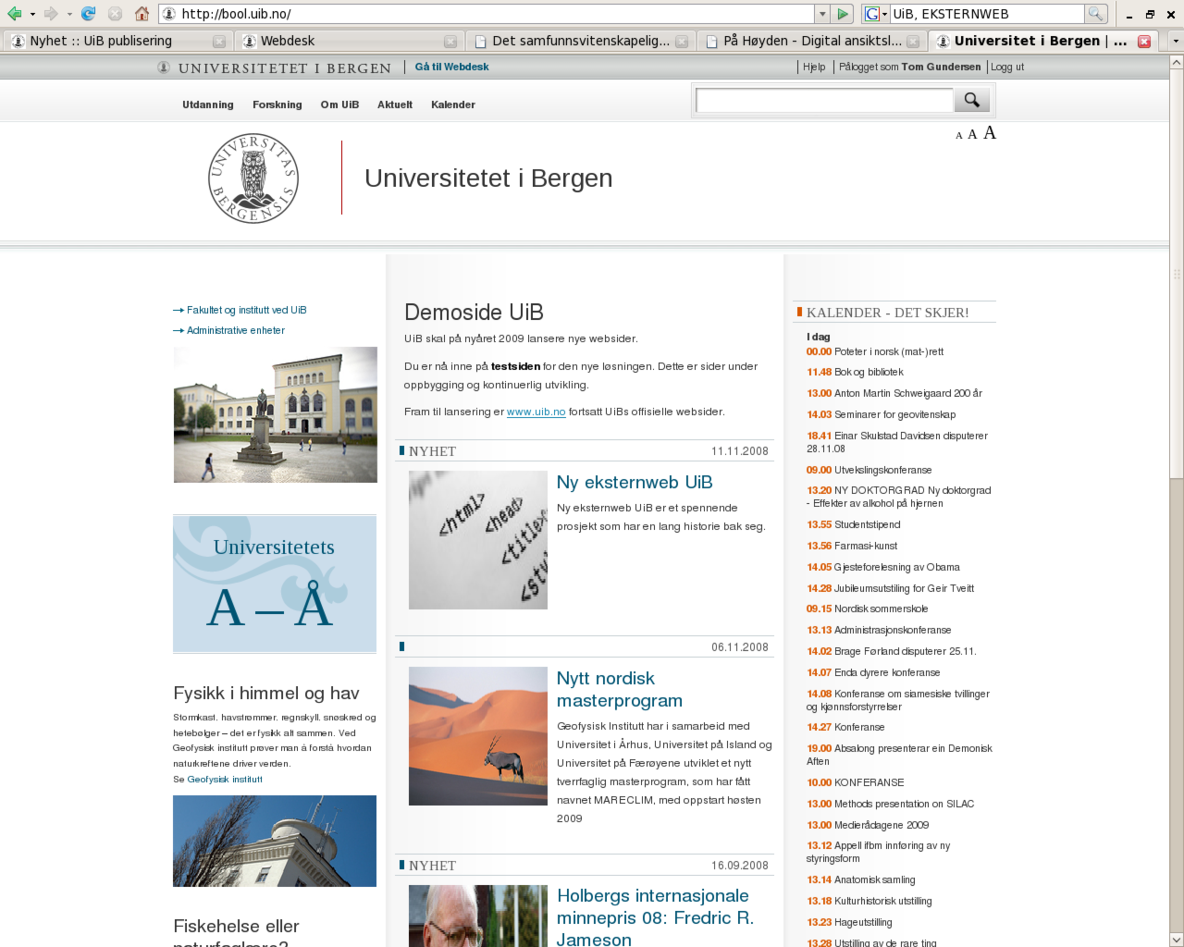
Task: Open the search engine selector dropdown
Action: tap(877, 14)
